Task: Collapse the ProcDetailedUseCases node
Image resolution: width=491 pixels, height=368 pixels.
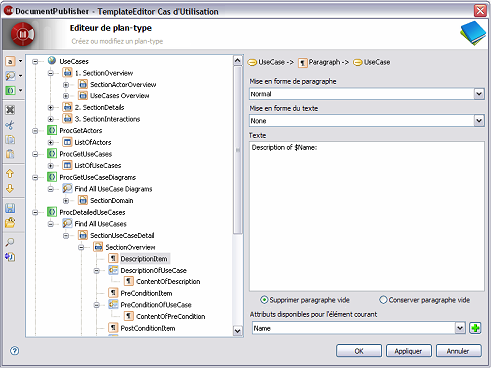Action: coord(35,212)
